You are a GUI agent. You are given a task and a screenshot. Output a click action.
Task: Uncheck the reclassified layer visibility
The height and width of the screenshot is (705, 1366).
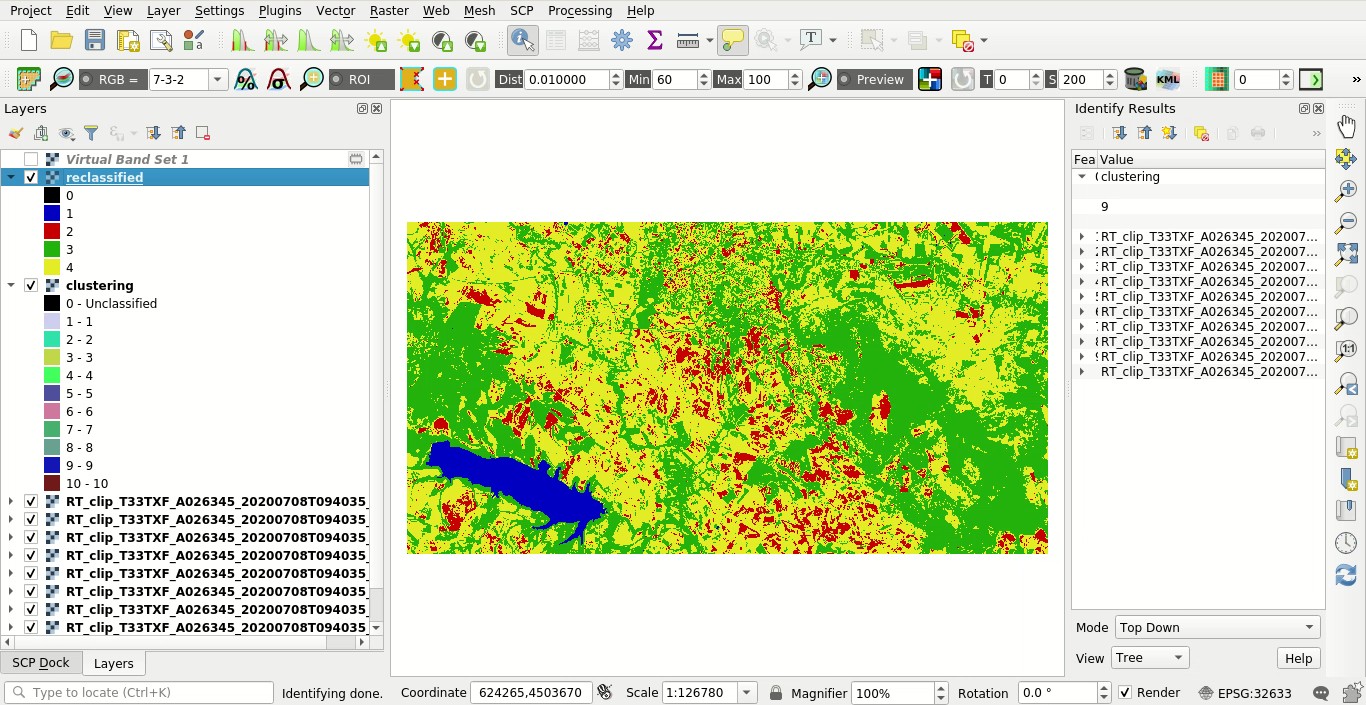(x=31, y=177)
